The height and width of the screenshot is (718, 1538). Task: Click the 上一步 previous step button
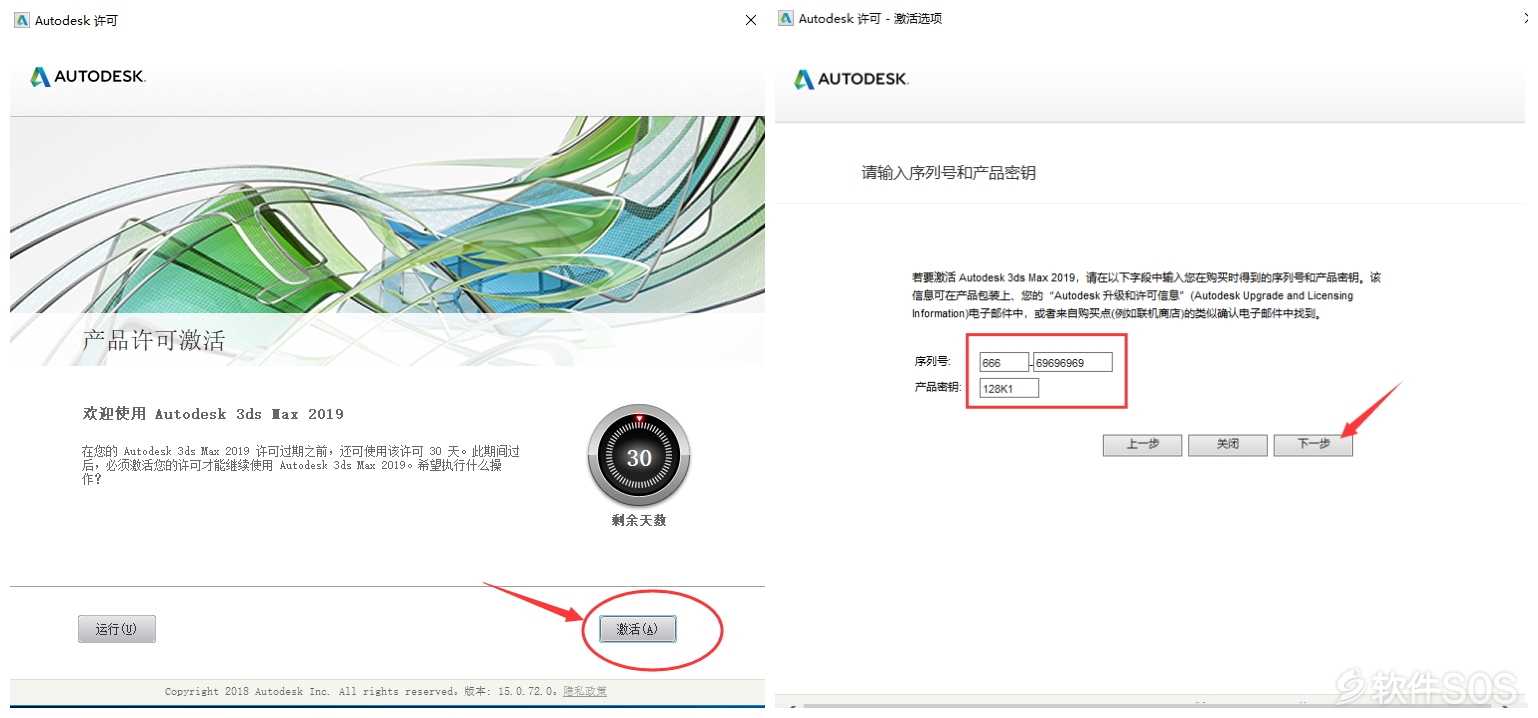[1143, 444]
